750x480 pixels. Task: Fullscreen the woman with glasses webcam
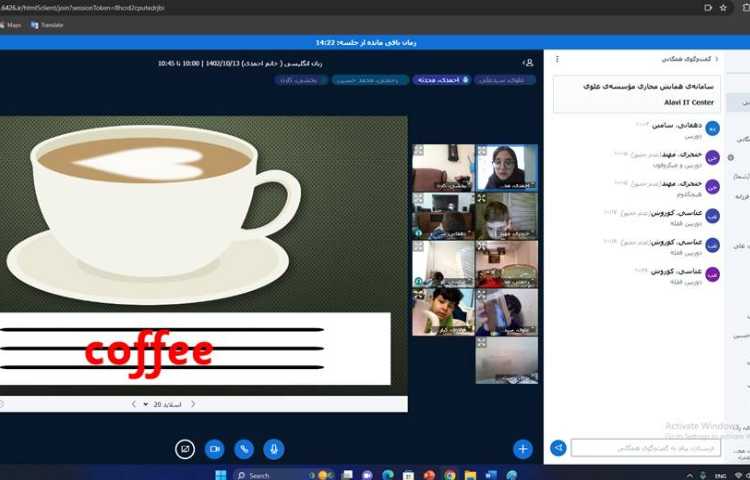point(482,151)
